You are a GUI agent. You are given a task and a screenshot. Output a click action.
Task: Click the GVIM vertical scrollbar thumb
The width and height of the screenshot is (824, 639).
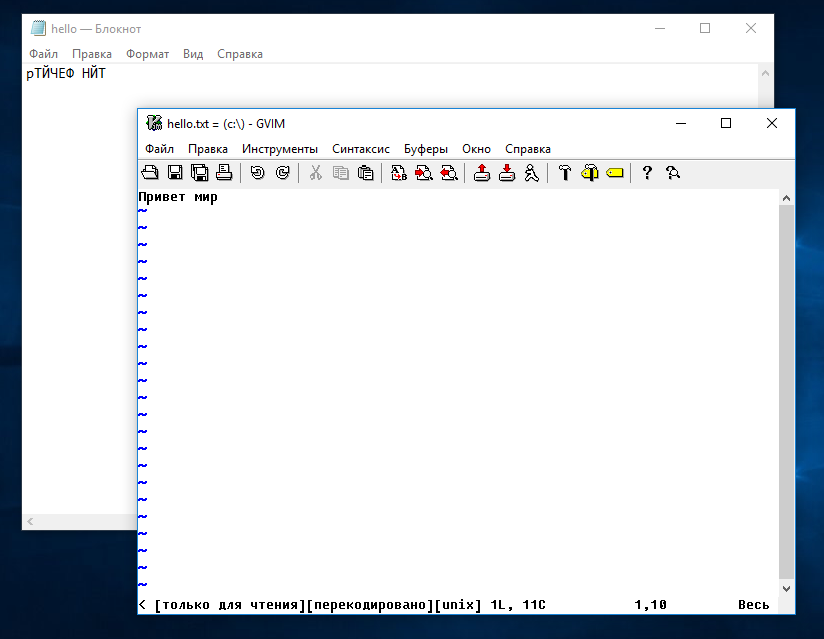[786, 393]
